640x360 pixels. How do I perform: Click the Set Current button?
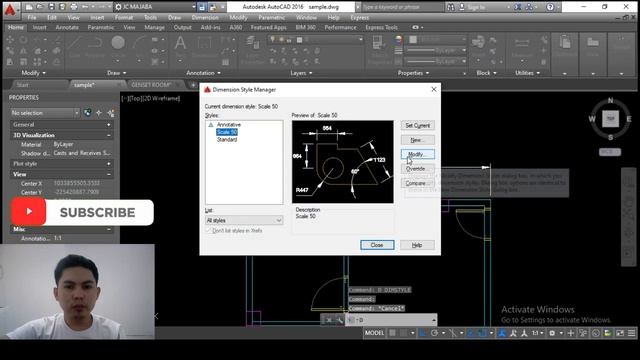pos(418,125)
